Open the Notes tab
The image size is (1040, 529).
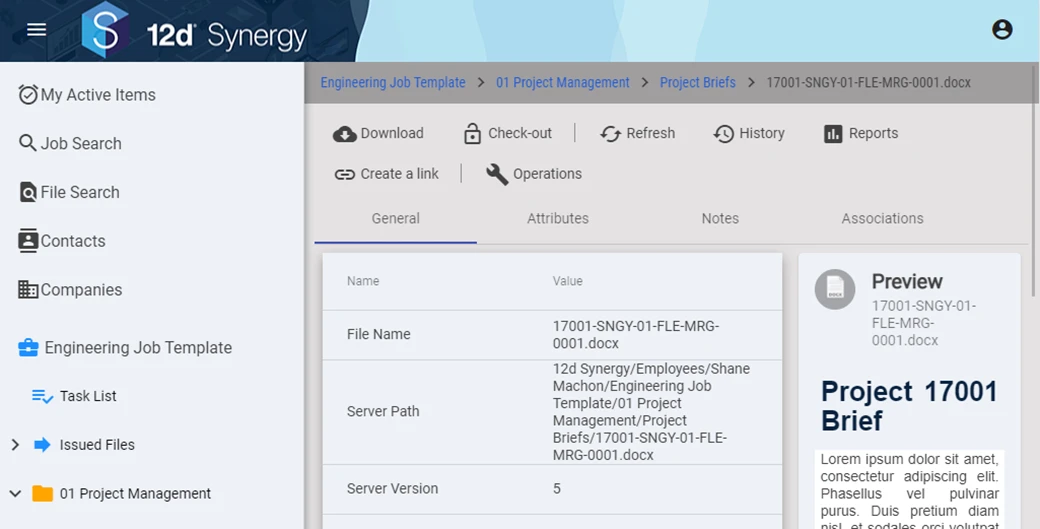(x=720, y=219)
